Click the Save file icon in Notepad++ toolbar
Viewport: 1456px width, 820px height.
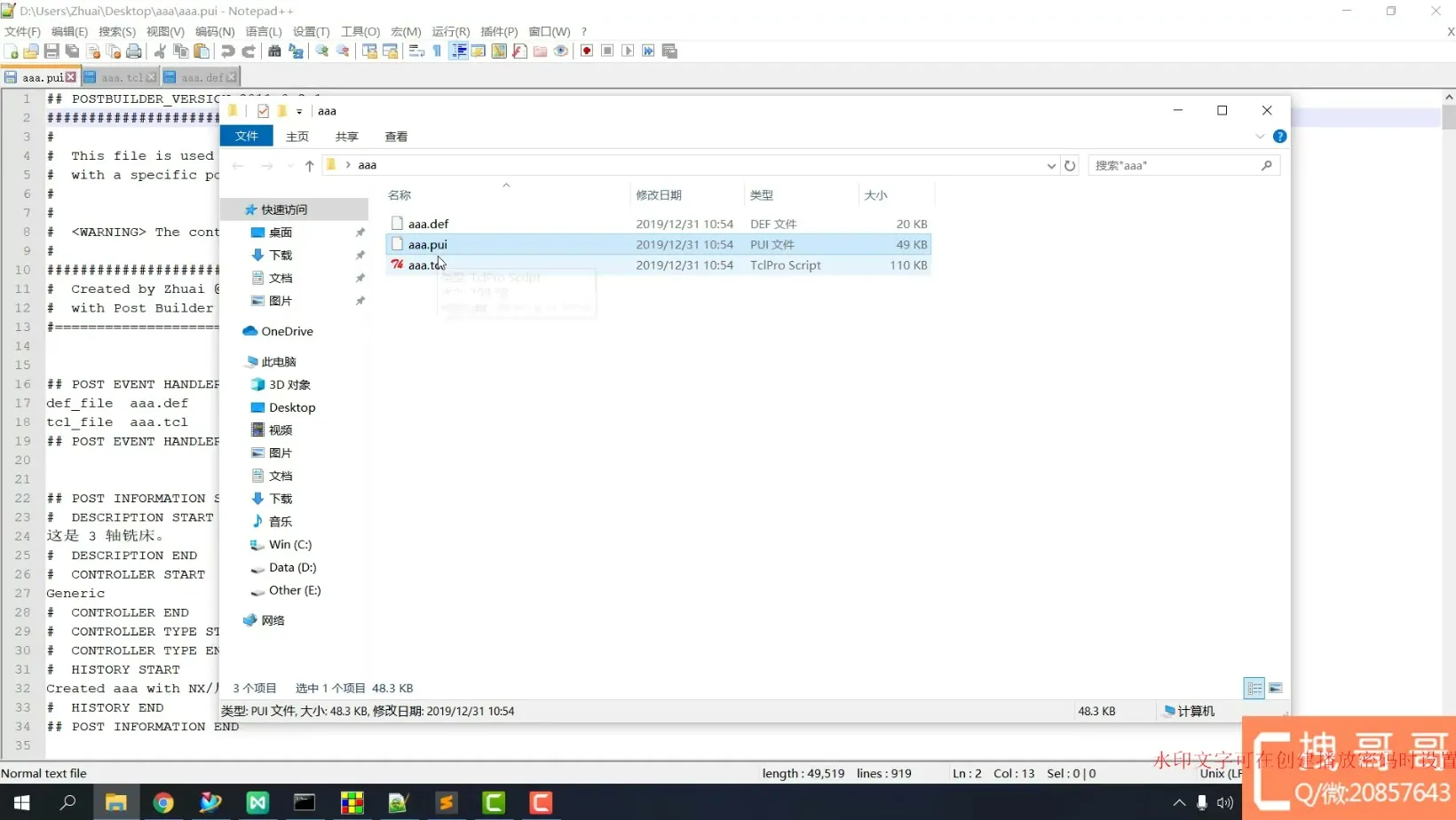point(51,51)
